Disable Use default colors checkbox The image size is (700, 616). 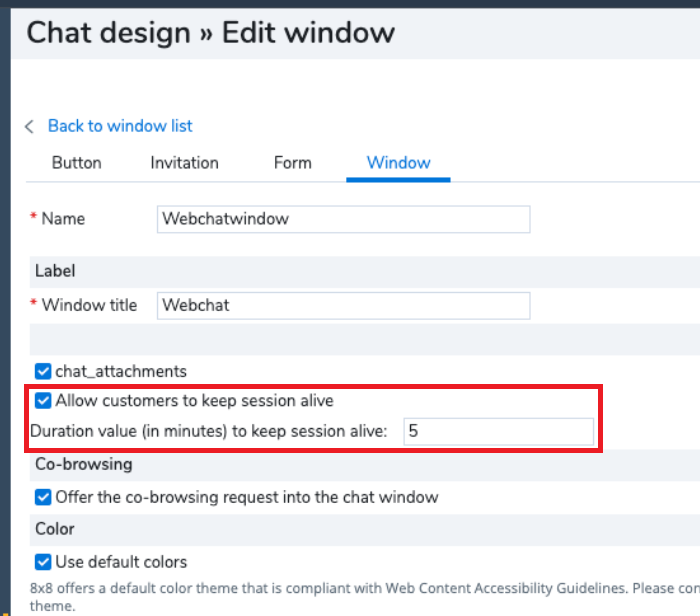43,562
